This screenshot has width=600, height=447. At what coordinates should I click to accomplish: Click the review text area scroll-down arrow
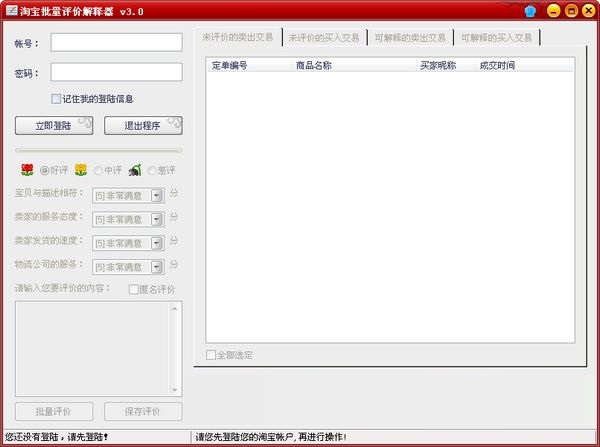(x=175, y=390)
